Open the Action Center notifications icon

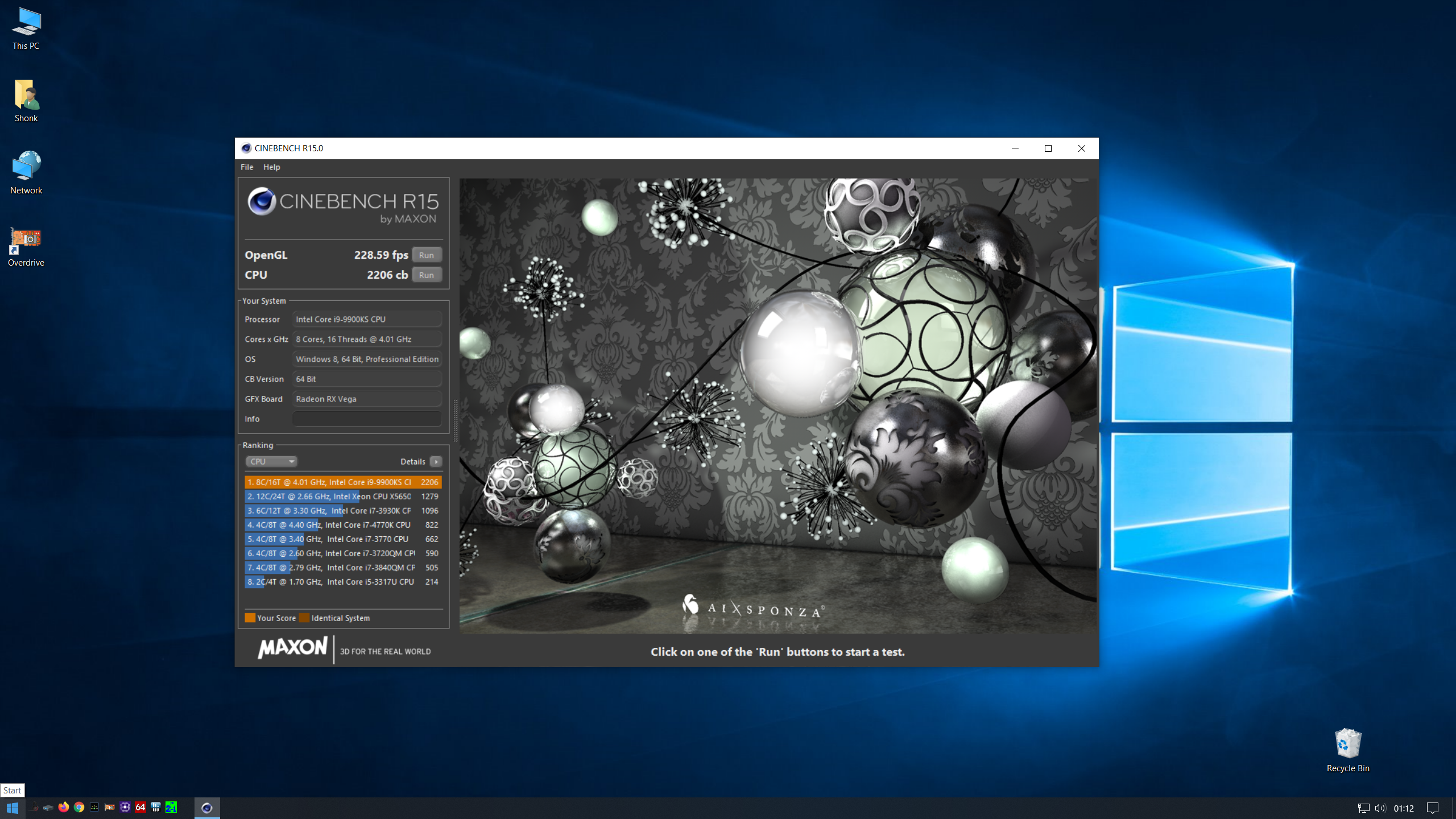1433,808
